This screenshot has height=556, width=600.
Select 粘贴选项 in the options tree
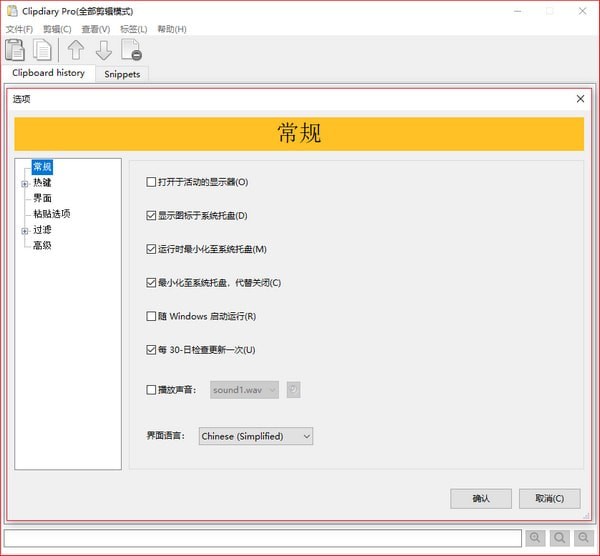tap(52, 214)
